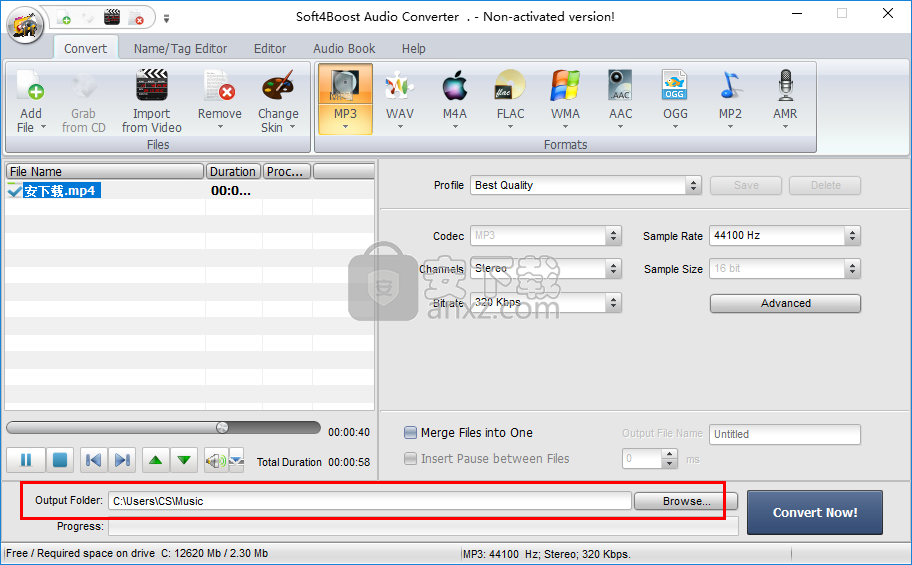Click the volume speaker icon

(x=215, y=461)
